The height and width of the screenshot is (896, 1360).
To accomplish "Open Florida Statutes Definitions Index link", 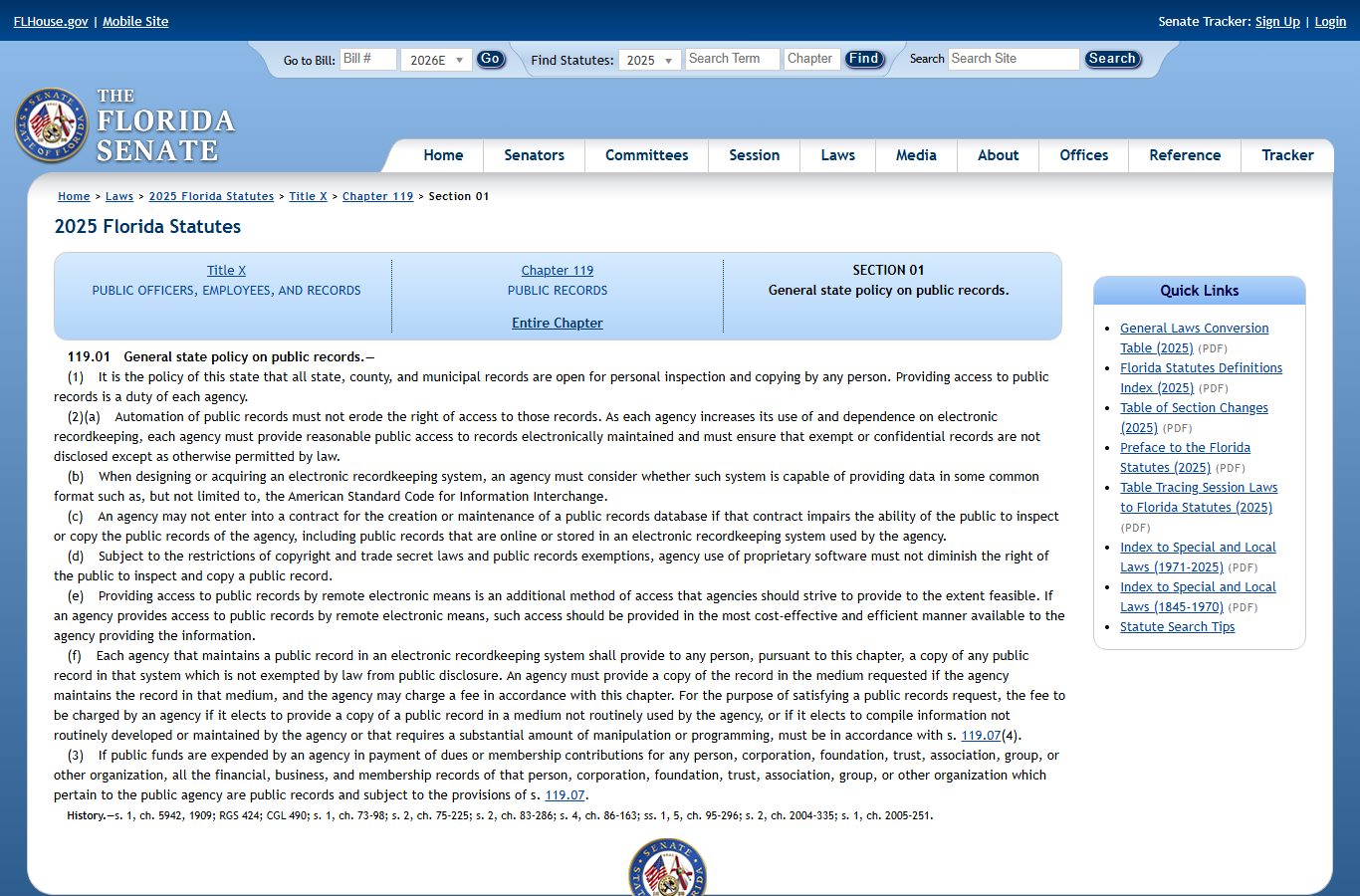I will (1201, 378).
